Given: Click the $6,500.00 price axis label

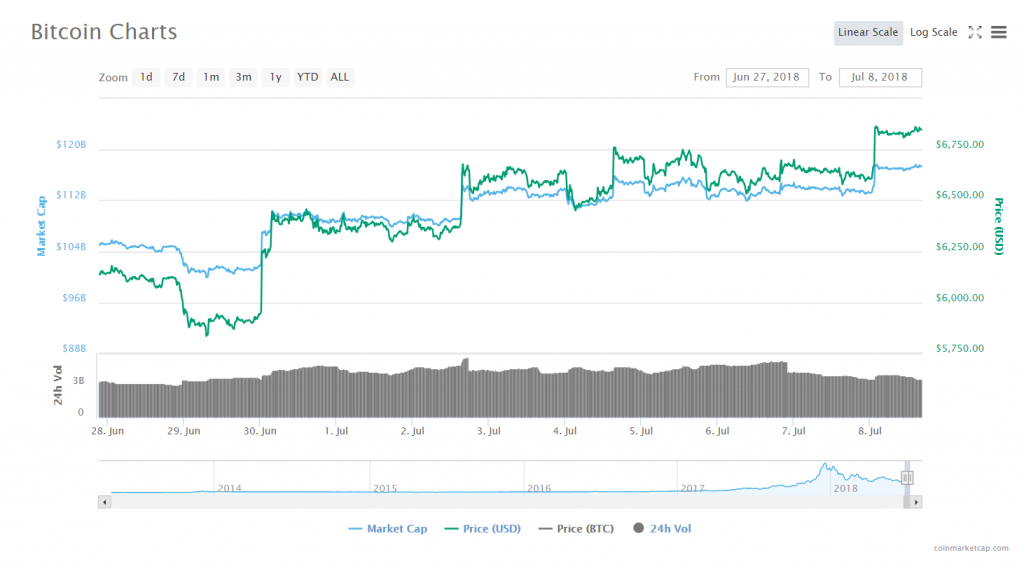Looking at the screenshot, I should 959,195.
